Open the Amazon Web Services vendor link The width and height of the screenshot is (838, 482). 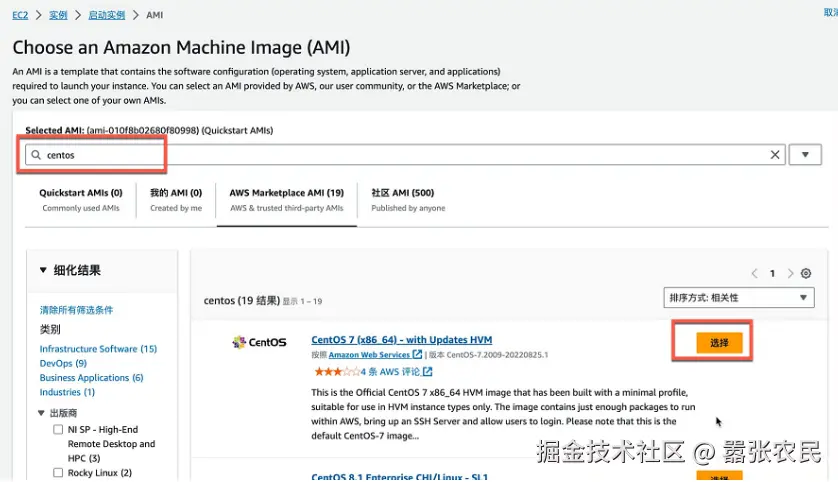pyautogui.click(x=369, y=355)
